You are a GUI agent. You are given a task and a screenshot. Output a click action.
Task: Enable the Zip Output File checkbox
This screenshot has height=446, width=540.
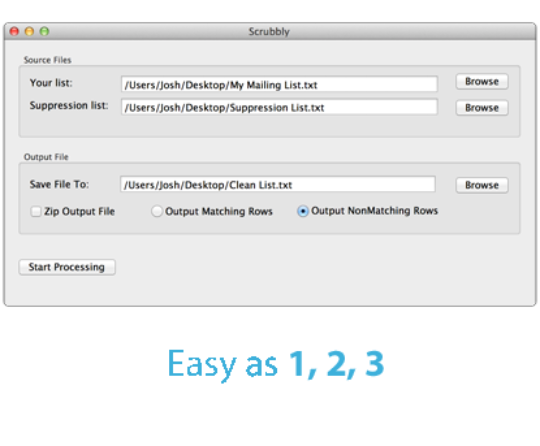click(36, 211)
